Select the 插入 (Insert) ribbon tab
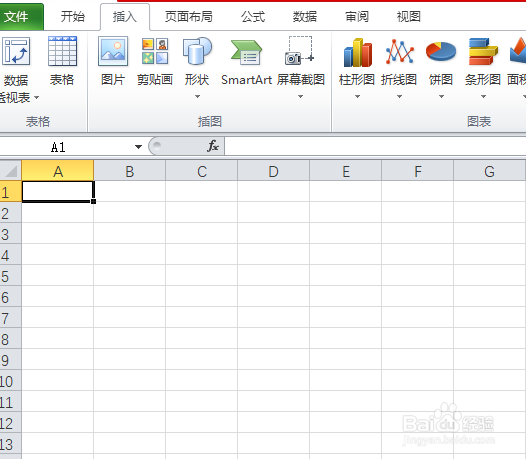This screenshot has width=526, height=459. pyautogui.click(x=125, y=16)
